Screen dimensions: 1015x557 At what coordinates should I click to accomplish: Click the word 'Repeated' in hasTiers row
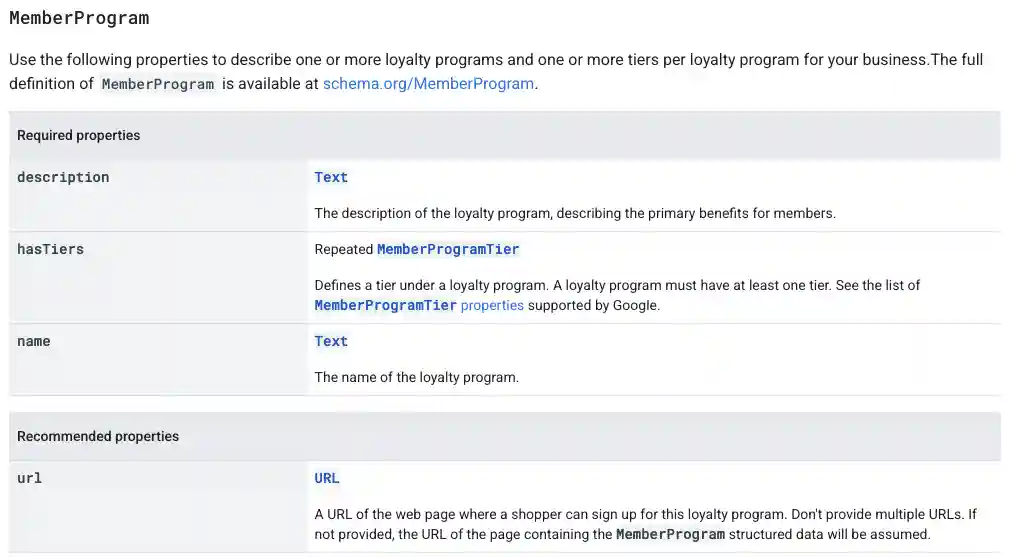343,249
